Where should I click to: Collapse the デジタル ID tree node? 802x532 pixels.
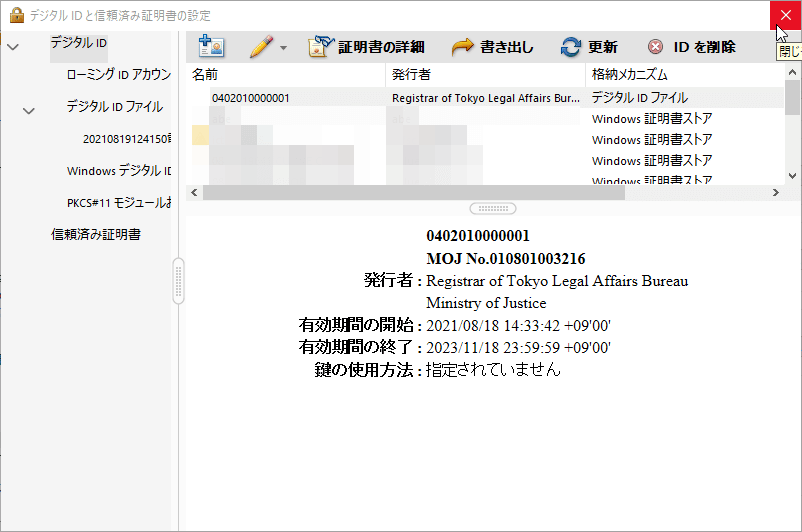[12, 47]
